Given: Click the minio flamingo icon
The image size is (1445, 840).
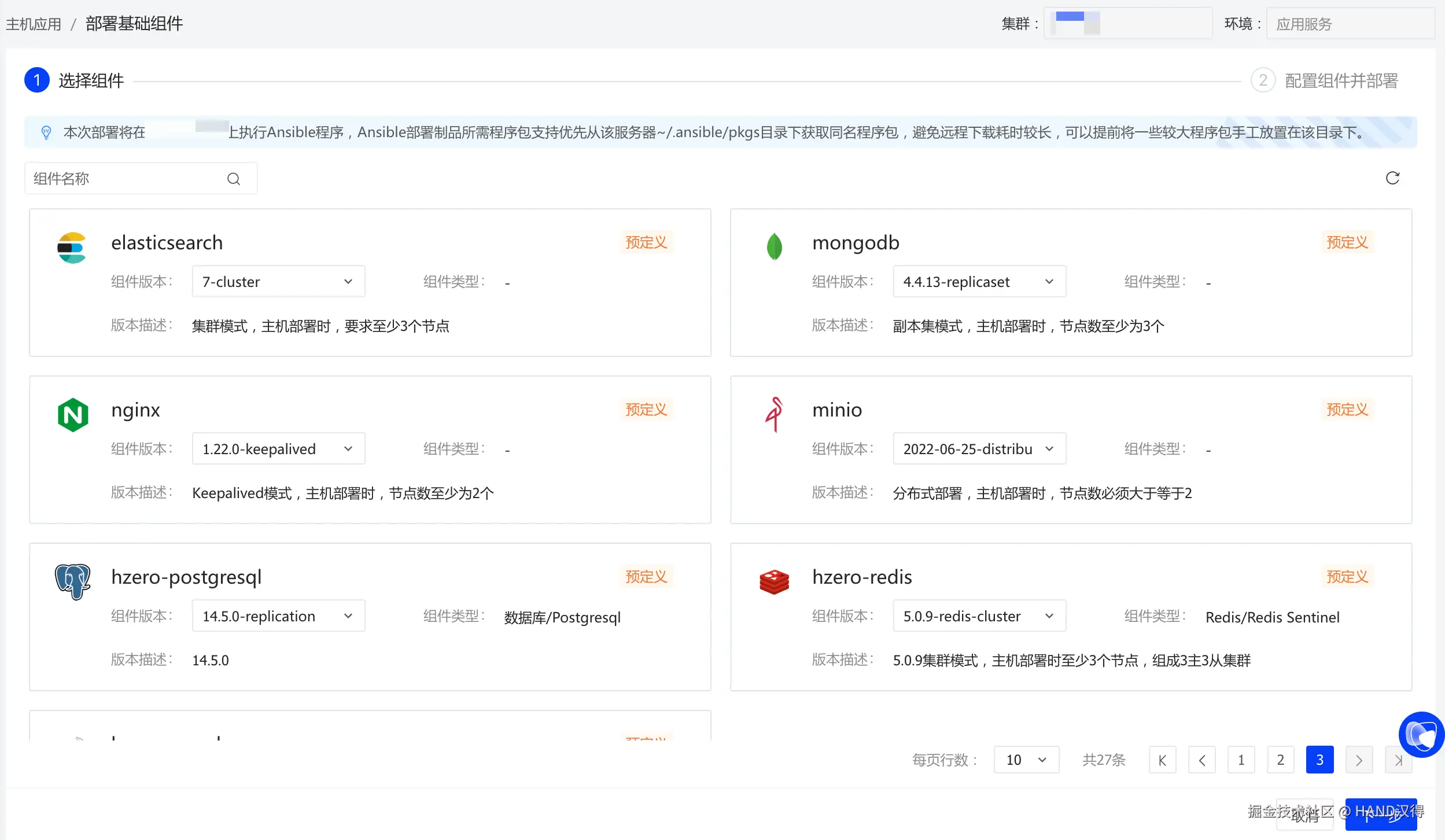Looking at the screenshot, I should [x=774, y=414].
